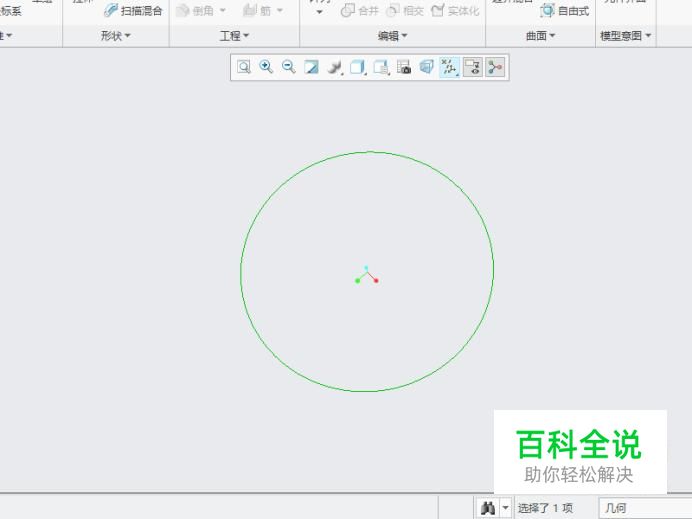Click the '选择了 1 项' selection status text
Image resolution: width=692 pixels, height=519 pixels.
(x=545, y=508)
